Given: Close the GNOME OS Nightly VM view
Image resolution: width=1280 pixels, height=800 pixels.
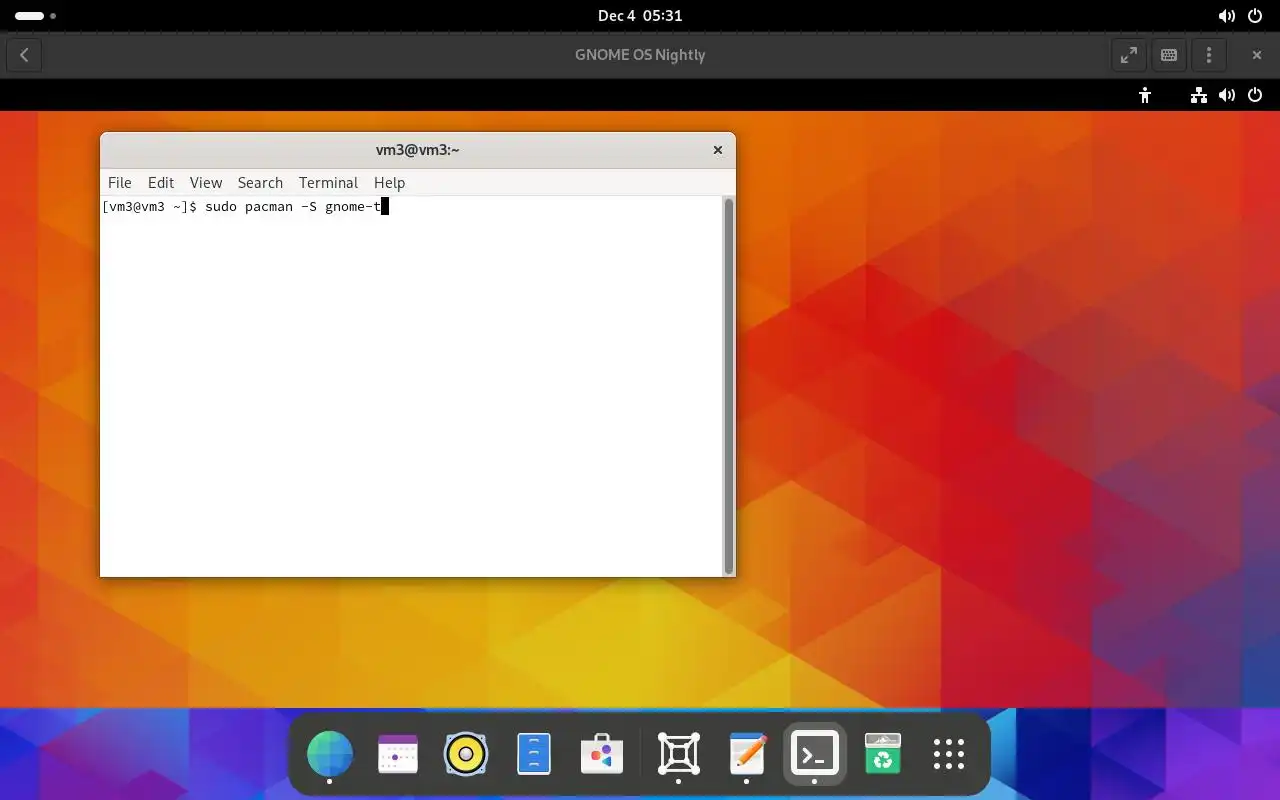Looking at the screenshot, I should [x=1257, y=55].
